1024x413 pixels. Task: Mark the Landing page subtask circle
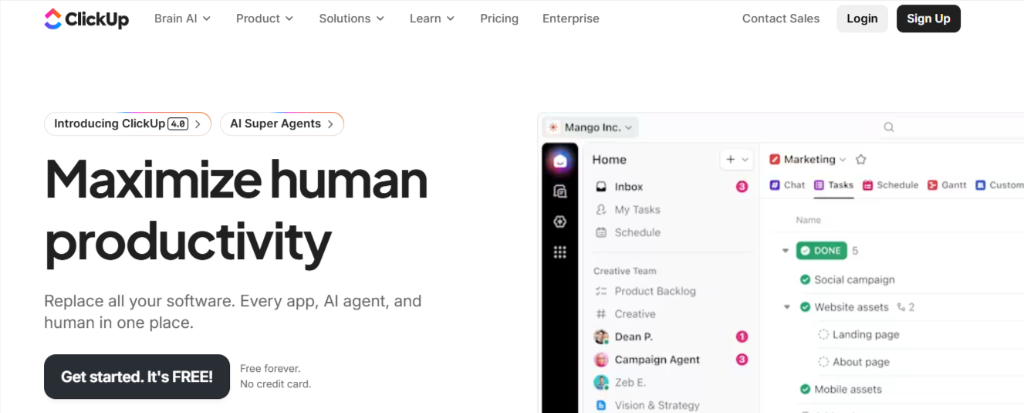pyautogui.click(x=824, y=335)
